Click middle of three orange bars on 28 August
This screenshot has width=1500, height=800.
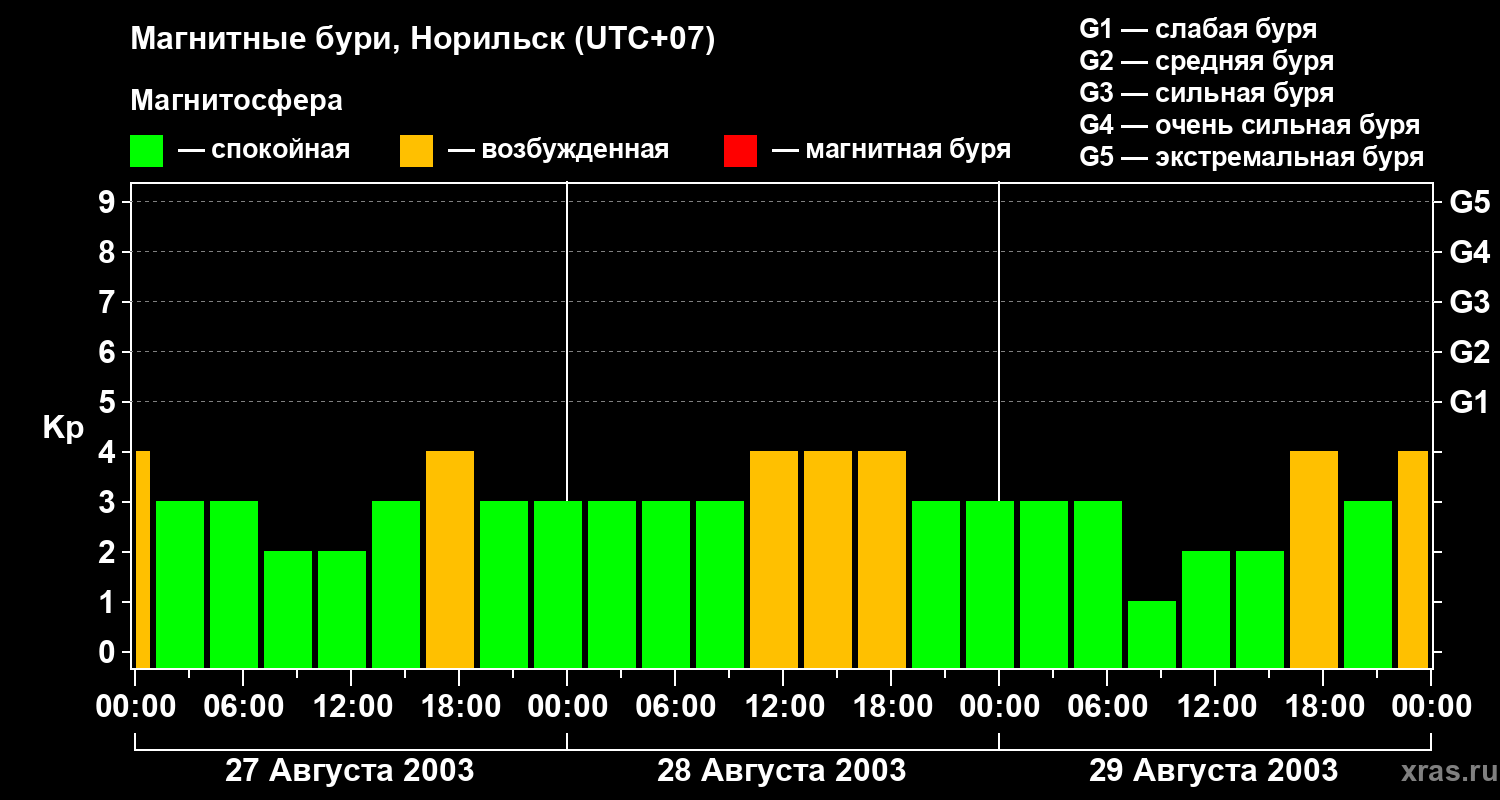tap(828, 559)
